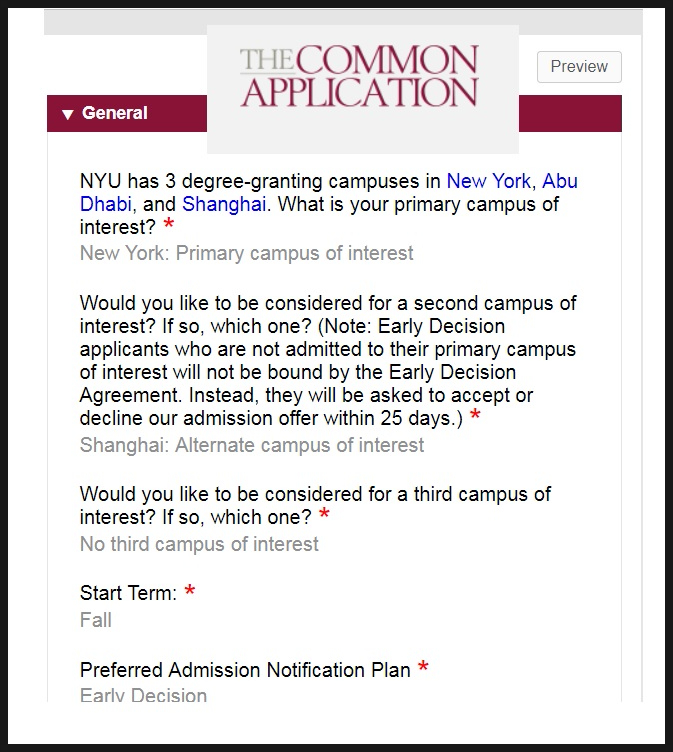Select the 'New York: Primary campus of interest' answer
This screenshot has height=752, width=673.
click(246, 253)
